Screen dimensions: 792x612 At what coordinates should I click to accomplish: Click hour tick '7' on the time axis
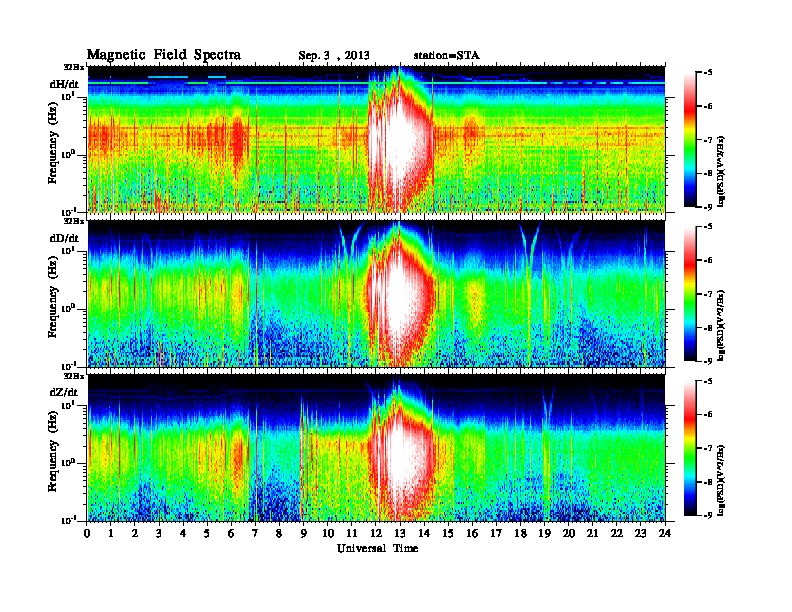click(256, 533)
